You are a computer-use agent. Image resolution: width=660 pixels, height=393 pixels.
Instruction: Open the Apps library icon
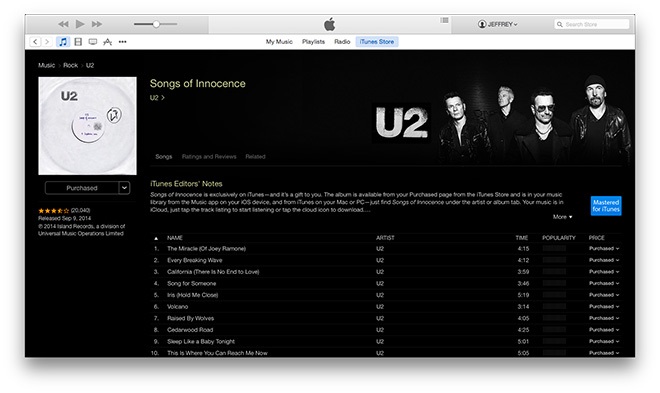click(107, 42)
